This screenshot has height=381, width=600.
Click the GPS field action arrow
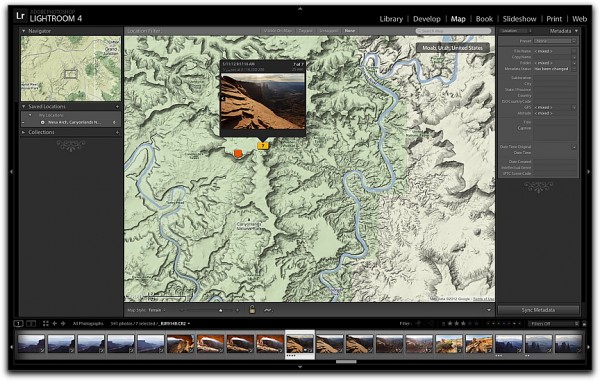tap(574, 107)
